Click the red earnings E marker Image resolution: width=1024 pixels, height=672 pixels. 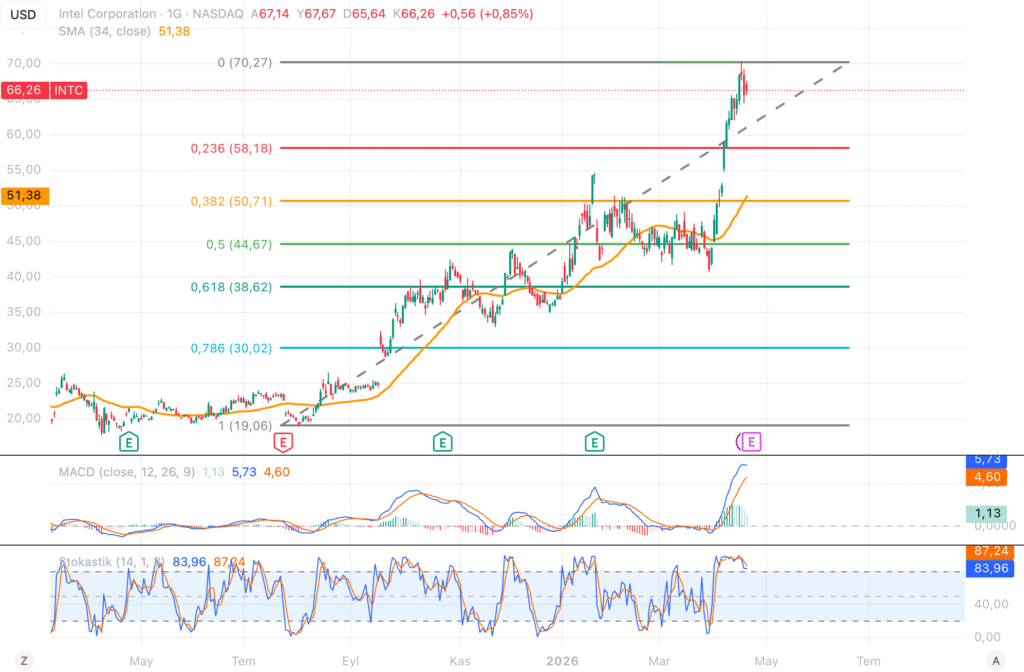[x=284, y=441]
